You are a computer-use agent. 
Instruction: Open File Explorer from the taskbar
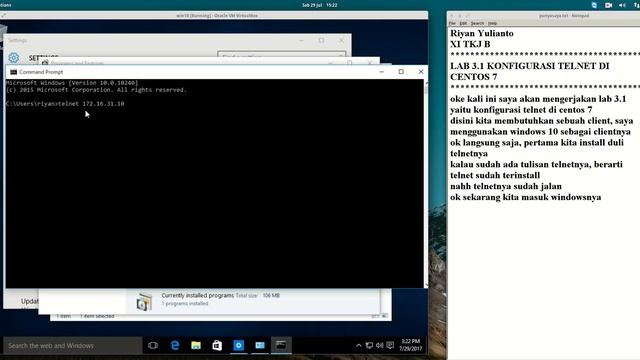(196, 345)
